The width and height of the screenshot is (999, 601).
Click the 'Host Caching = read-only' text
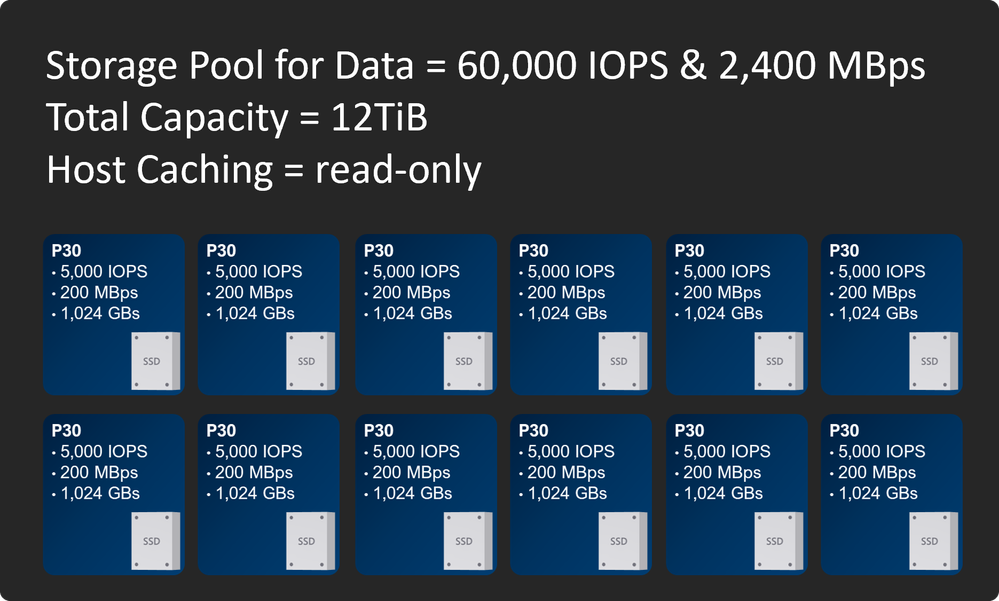[x=264, y=171]
